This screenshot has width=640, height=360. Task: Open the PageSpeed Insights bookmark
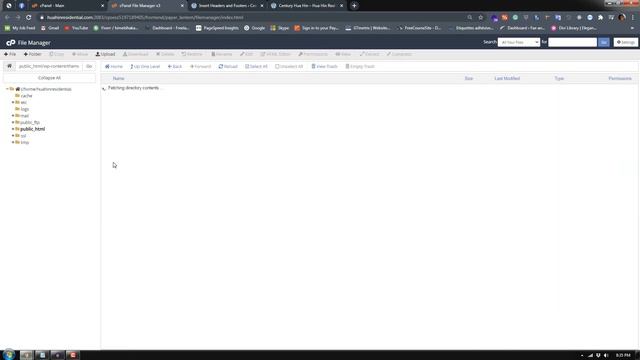(217, 28)
